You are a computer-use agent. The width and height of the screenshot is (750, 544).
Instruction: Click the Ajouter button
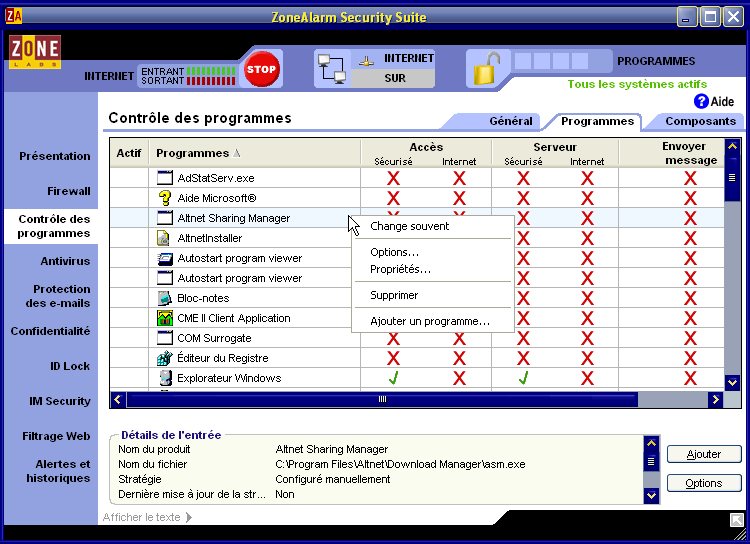(x=704, y=454)
